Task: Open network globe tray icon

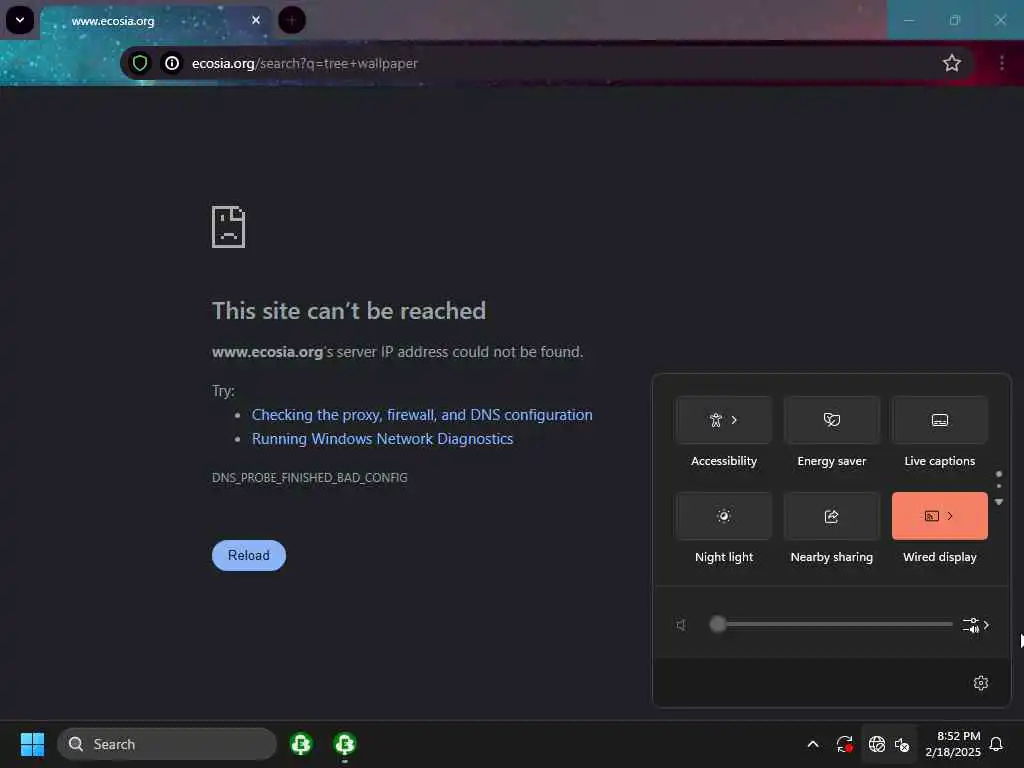Action: [876, 744]
